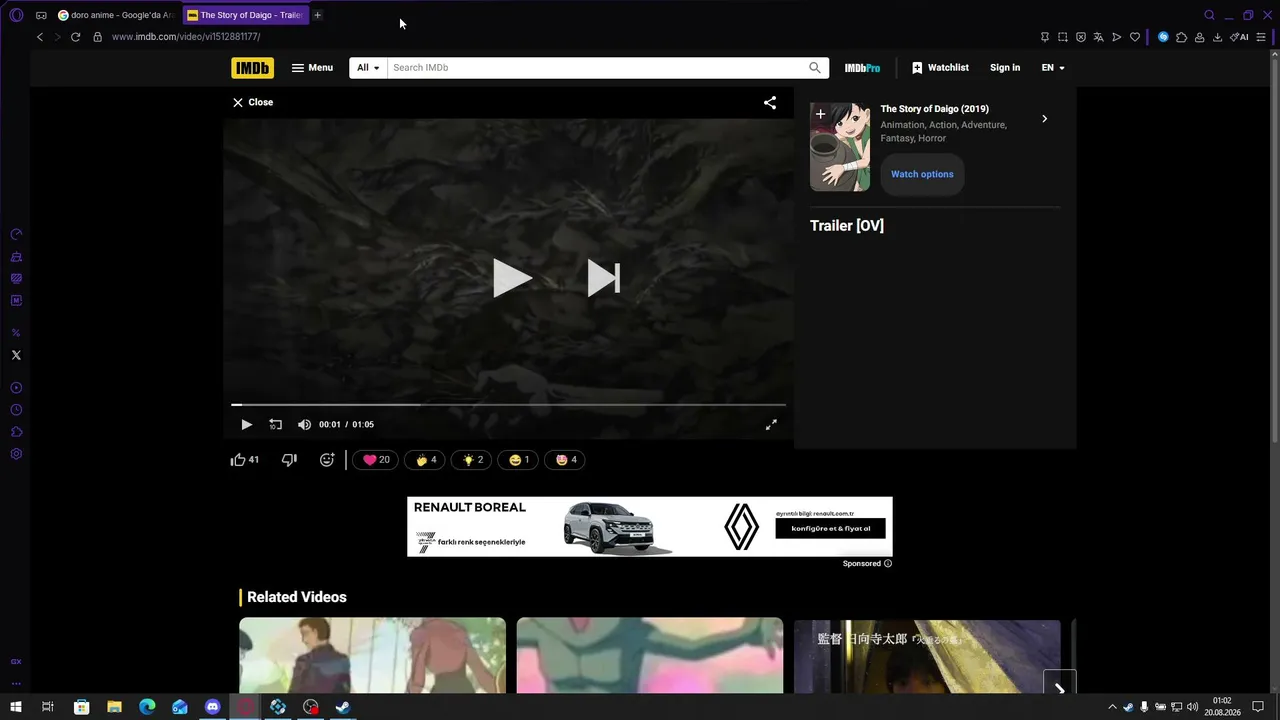Viewport: 1280px width, 720px height.
Task: Open the IMDbPro link
Action: [862, 68]
